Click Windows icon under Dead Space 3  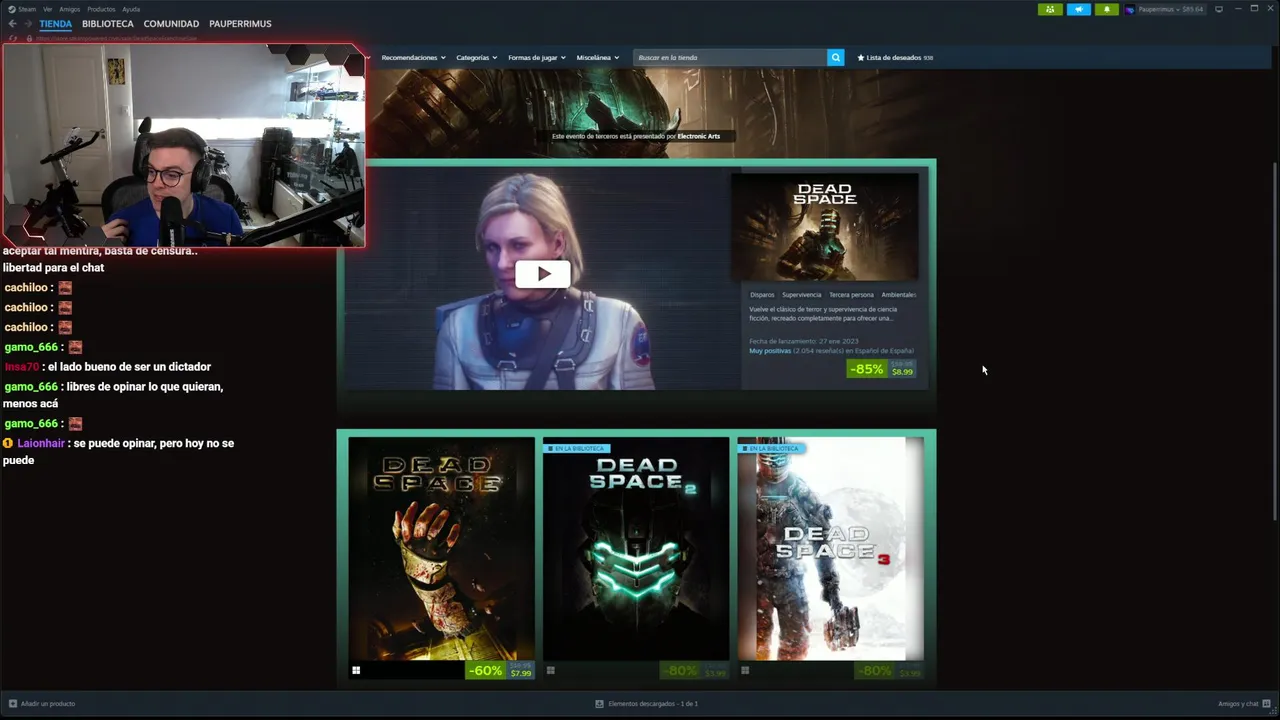[x=744, y=671]
